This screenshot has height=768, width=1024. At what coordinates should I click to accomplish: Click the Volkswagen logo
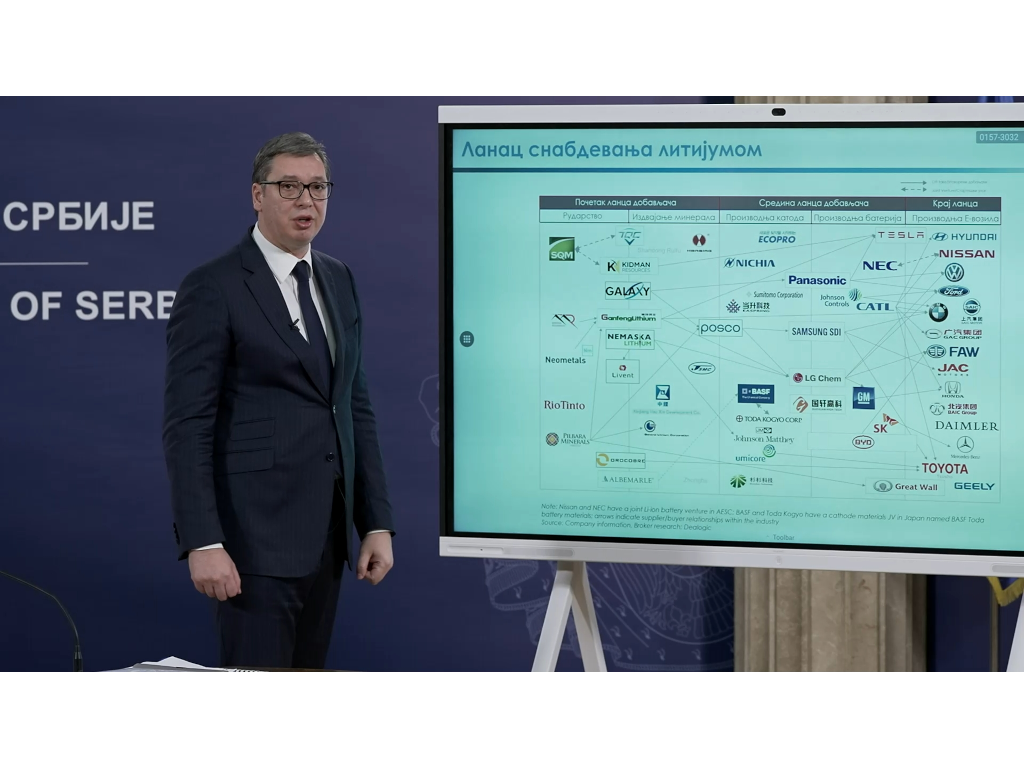(x=954, y=272)
